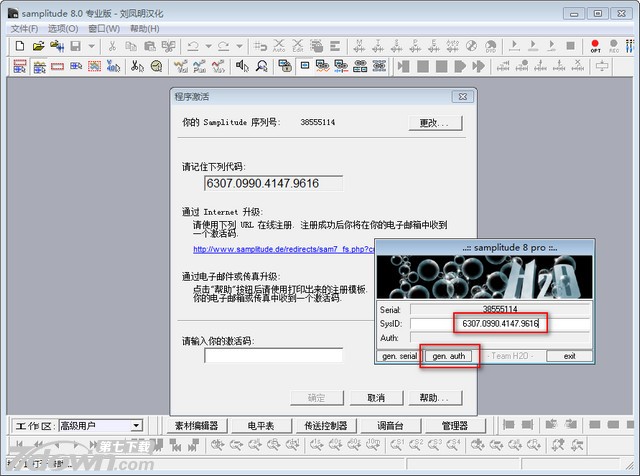Screen dimensions: 640x476
Task: Click the Zoom in magnifier in bottom toolbar
Action: click(x=217, y=445)
